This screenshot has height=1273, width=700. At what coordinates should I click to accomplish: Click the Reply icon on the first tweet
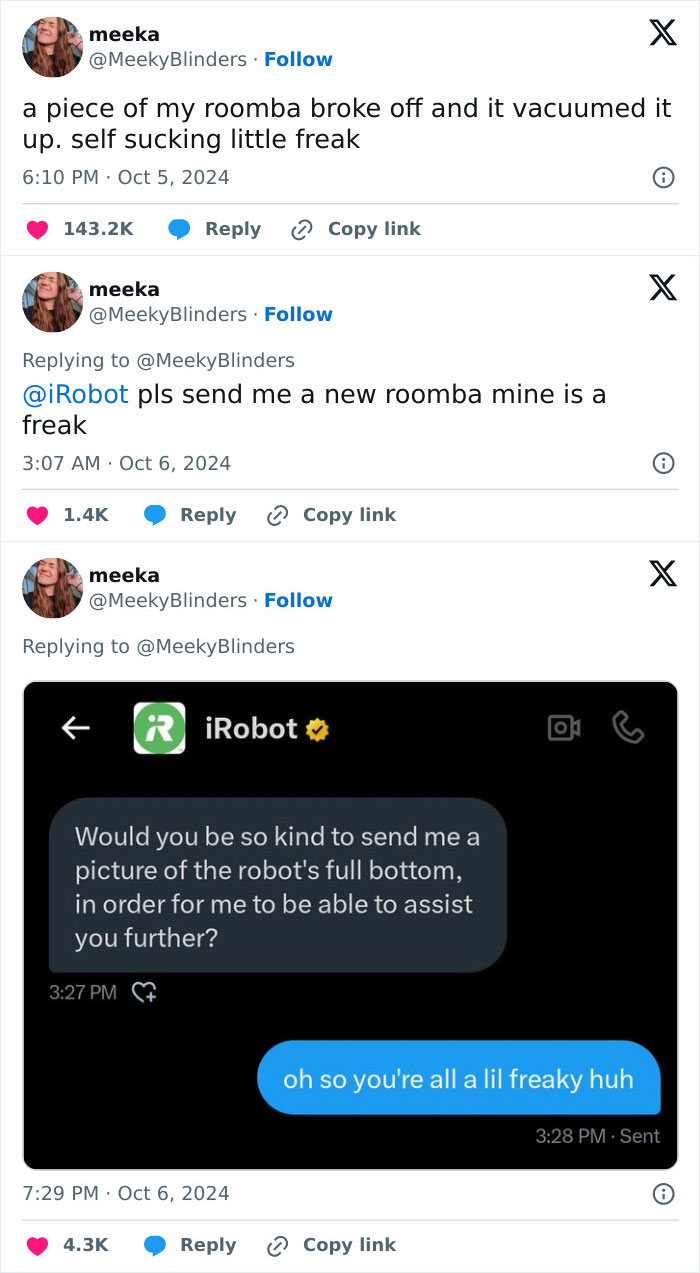tap(181, 229)
